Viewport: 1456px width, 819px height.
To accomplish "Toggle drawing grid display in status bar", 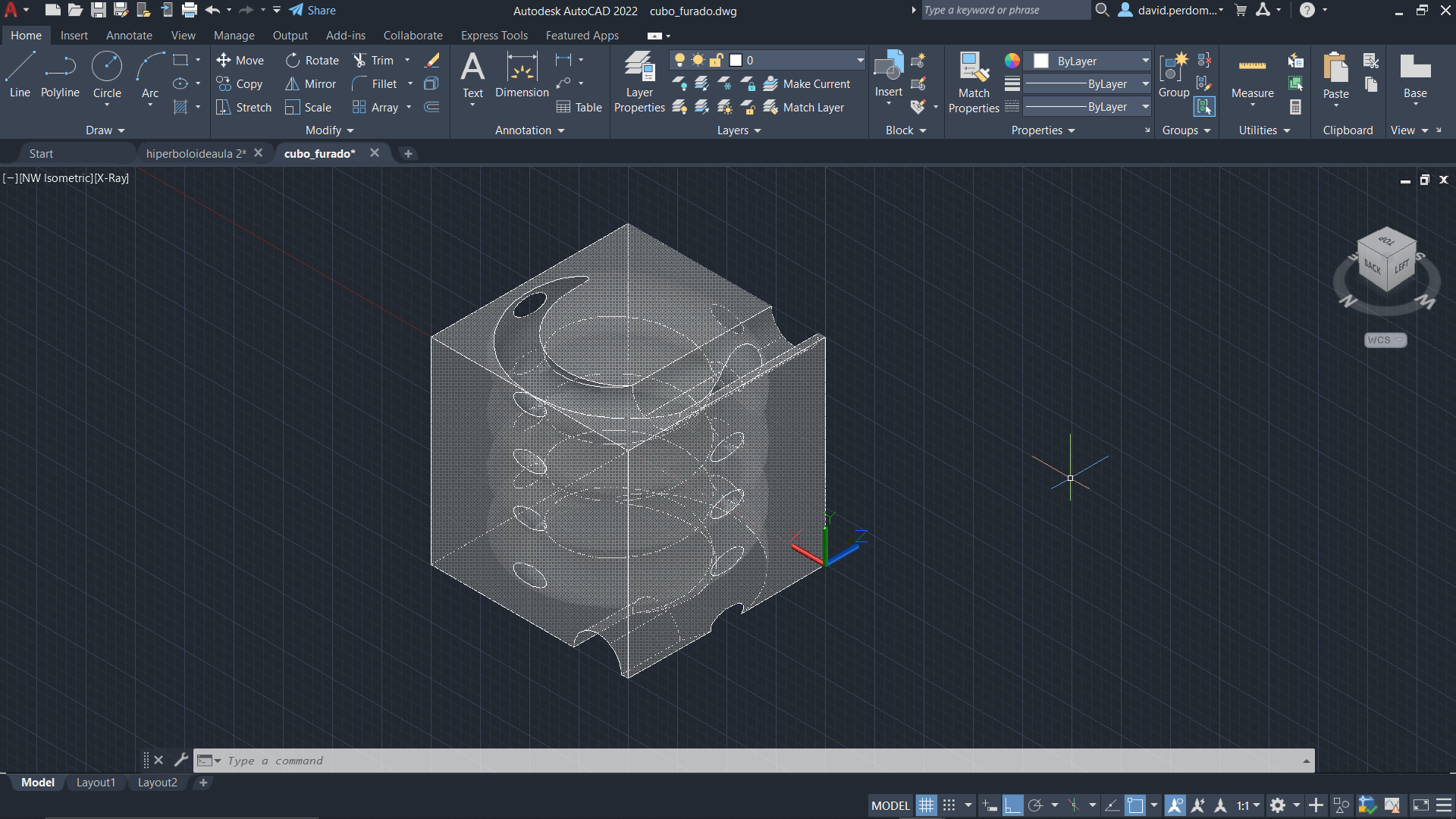I will [926, 805].
